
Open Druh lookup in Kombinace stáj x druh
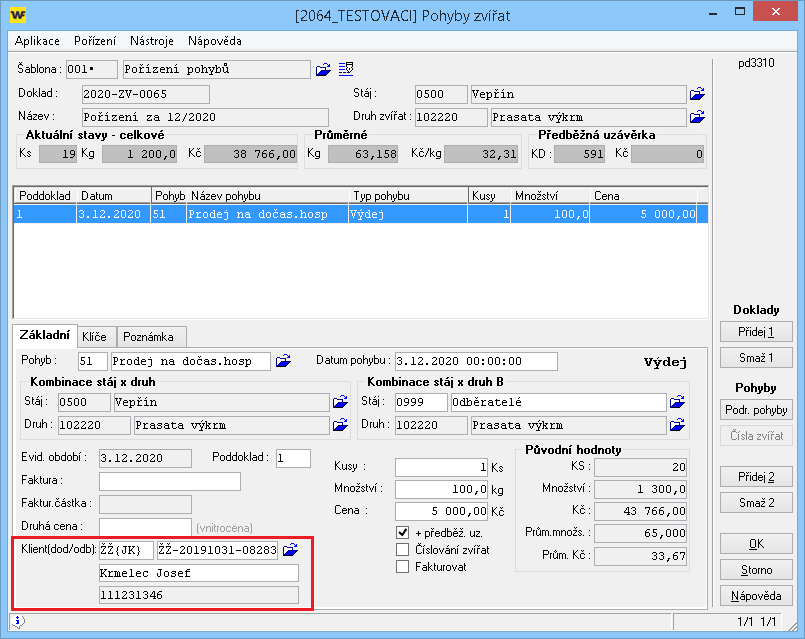(x=341, y=424)
